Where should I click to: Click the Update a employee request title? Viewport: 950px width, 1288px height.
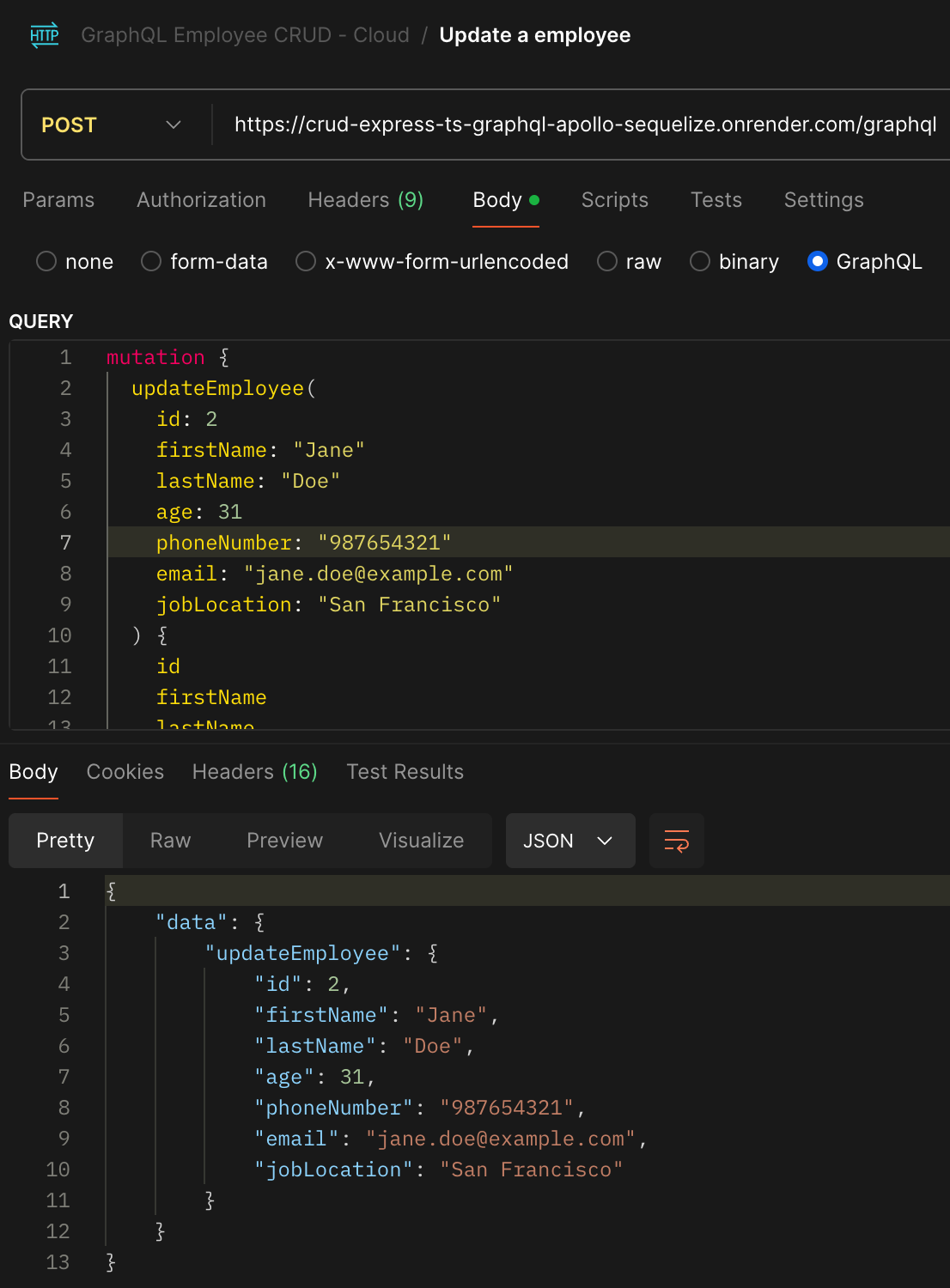point(535,35)
